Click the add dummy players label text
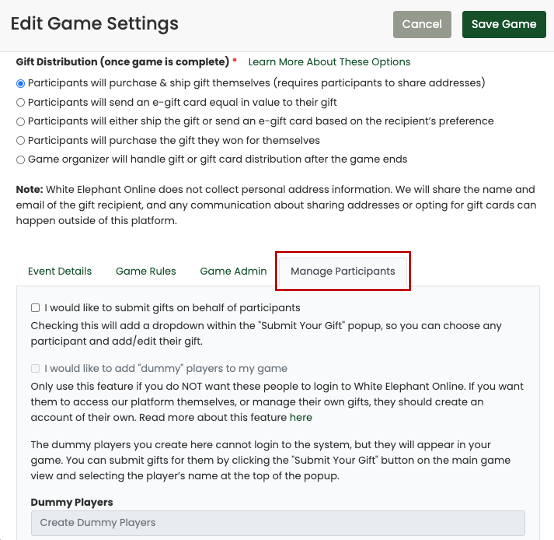The image size is (554, 540). coord(166,369)
